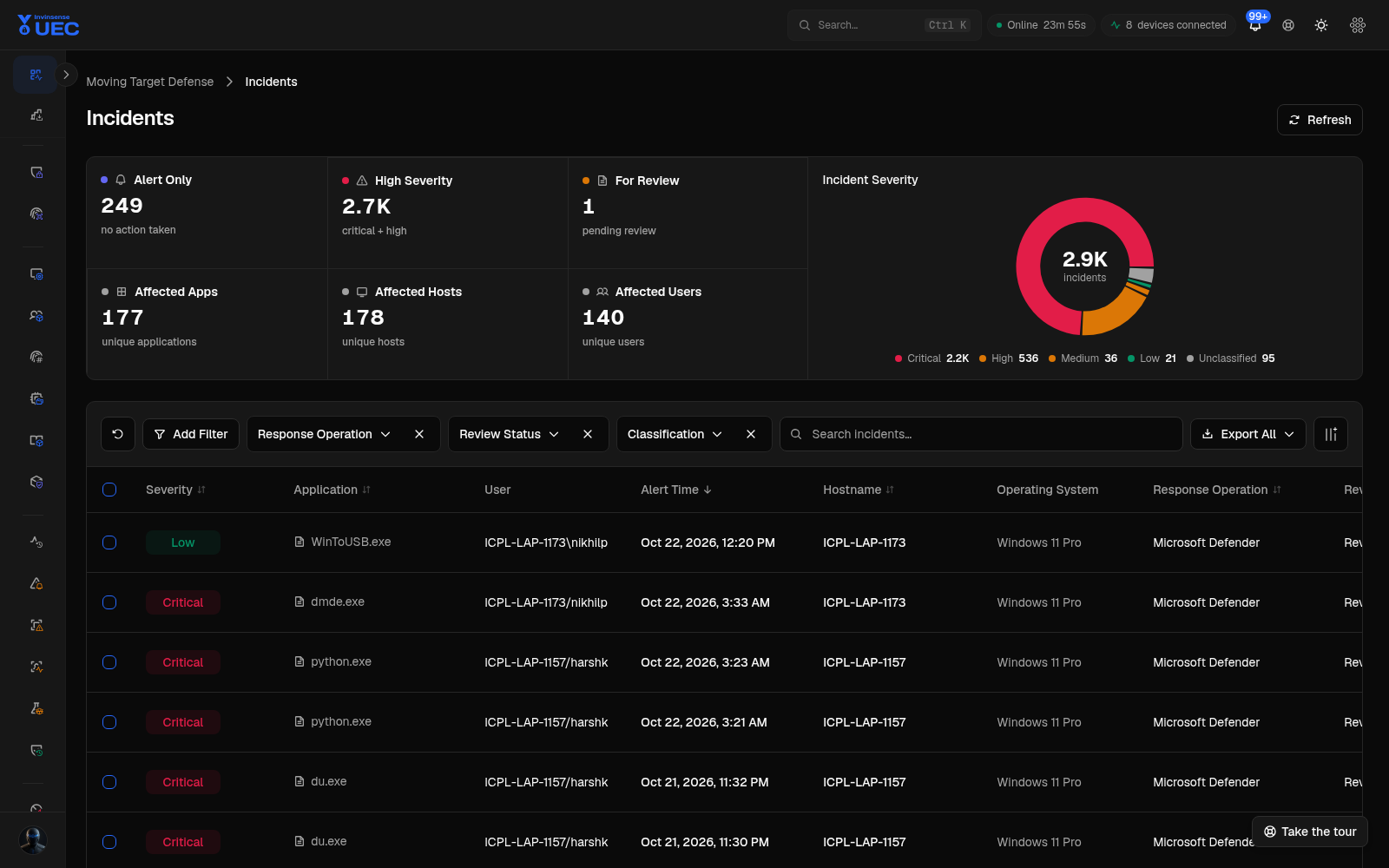Screen dimensions: 1389x868
Task: Select the python.exe 3:23 AM row checkbox
Action: pyautogui.click(x=109, y=662)
